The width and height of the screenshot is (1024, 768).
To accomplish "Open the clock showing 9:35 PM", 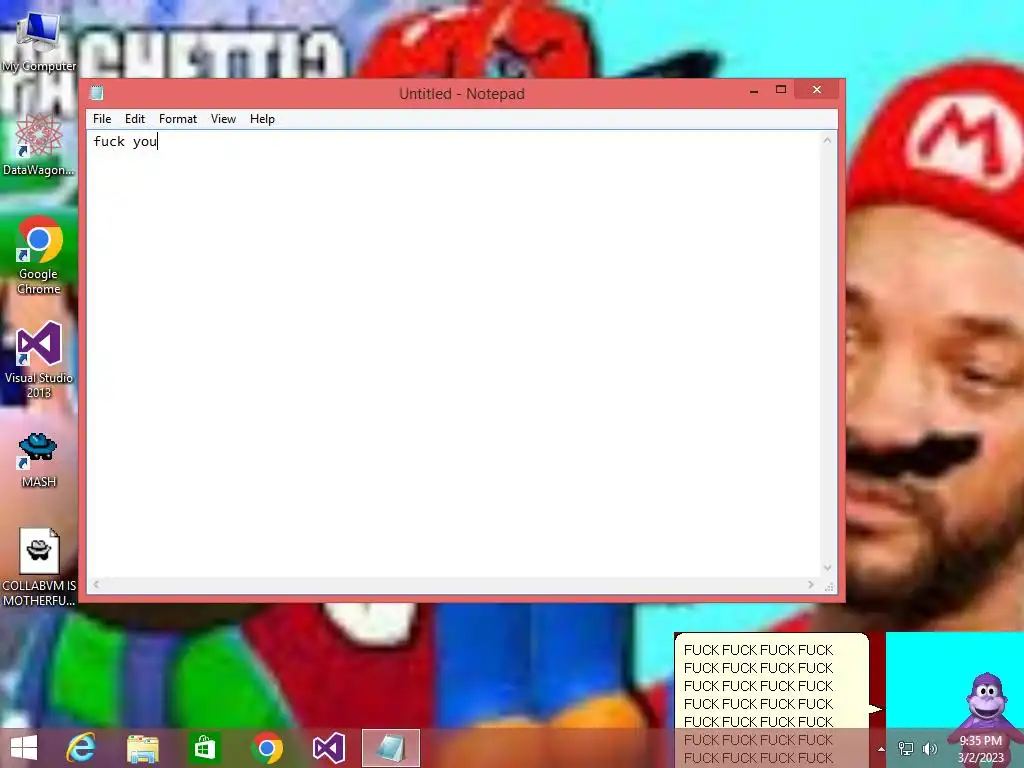I will [x=980, y=749].
